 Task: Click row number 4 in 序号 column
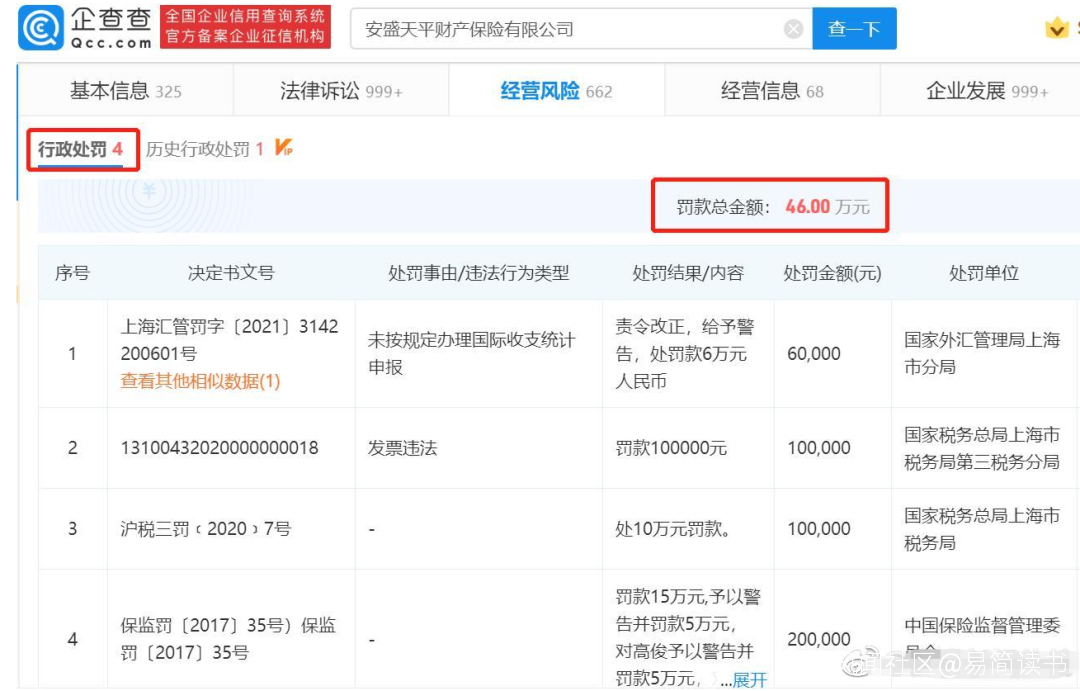point(72,639)
